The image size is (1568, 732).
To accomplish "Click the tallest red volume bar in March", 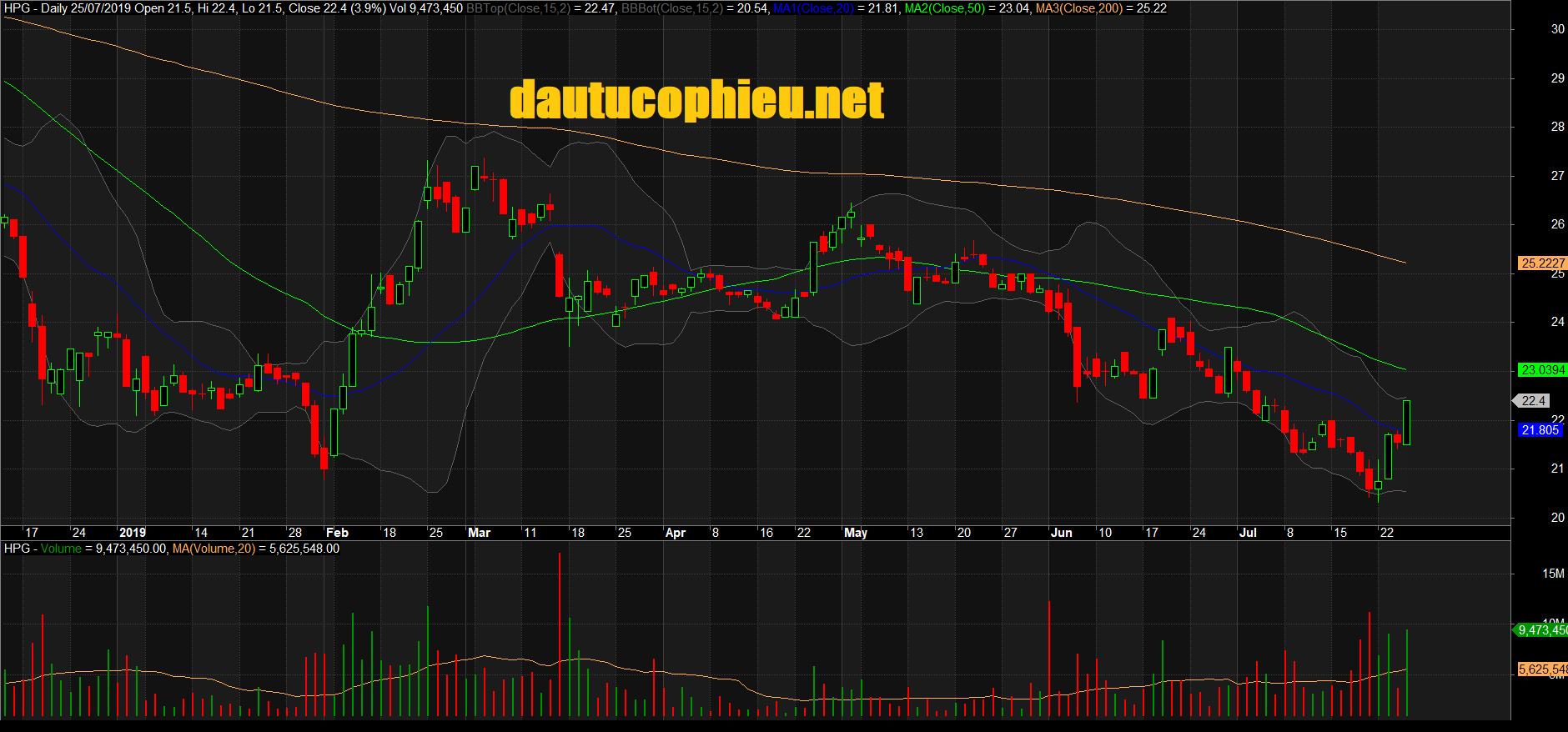I will [560, 634].
